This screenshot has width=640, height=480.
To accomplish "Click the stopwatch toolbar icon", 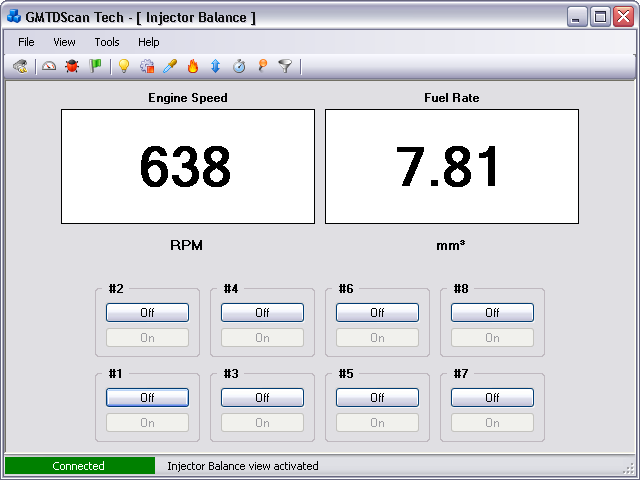I will point(239,66).
